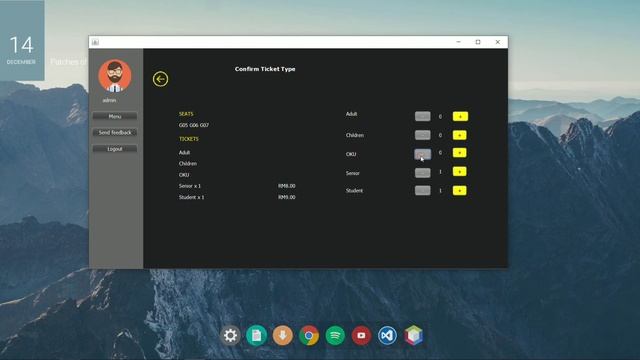This screenshot has height=360, width=640.
Task: Open Spotify from the dock
Action: (x=335, y=336)
